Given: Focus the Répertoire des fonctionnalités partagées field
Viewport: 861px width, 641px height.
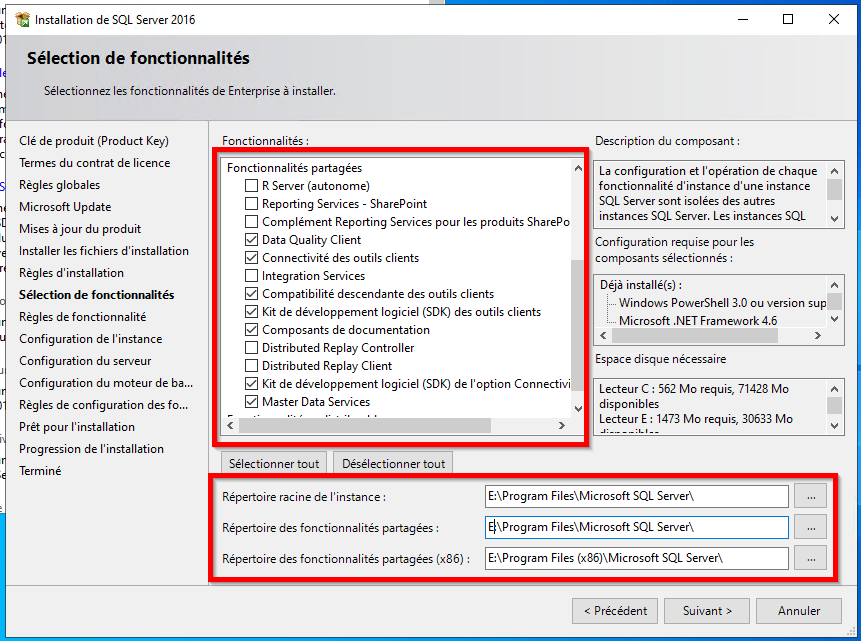Looking at the screenshot, I should coord(637,527).
